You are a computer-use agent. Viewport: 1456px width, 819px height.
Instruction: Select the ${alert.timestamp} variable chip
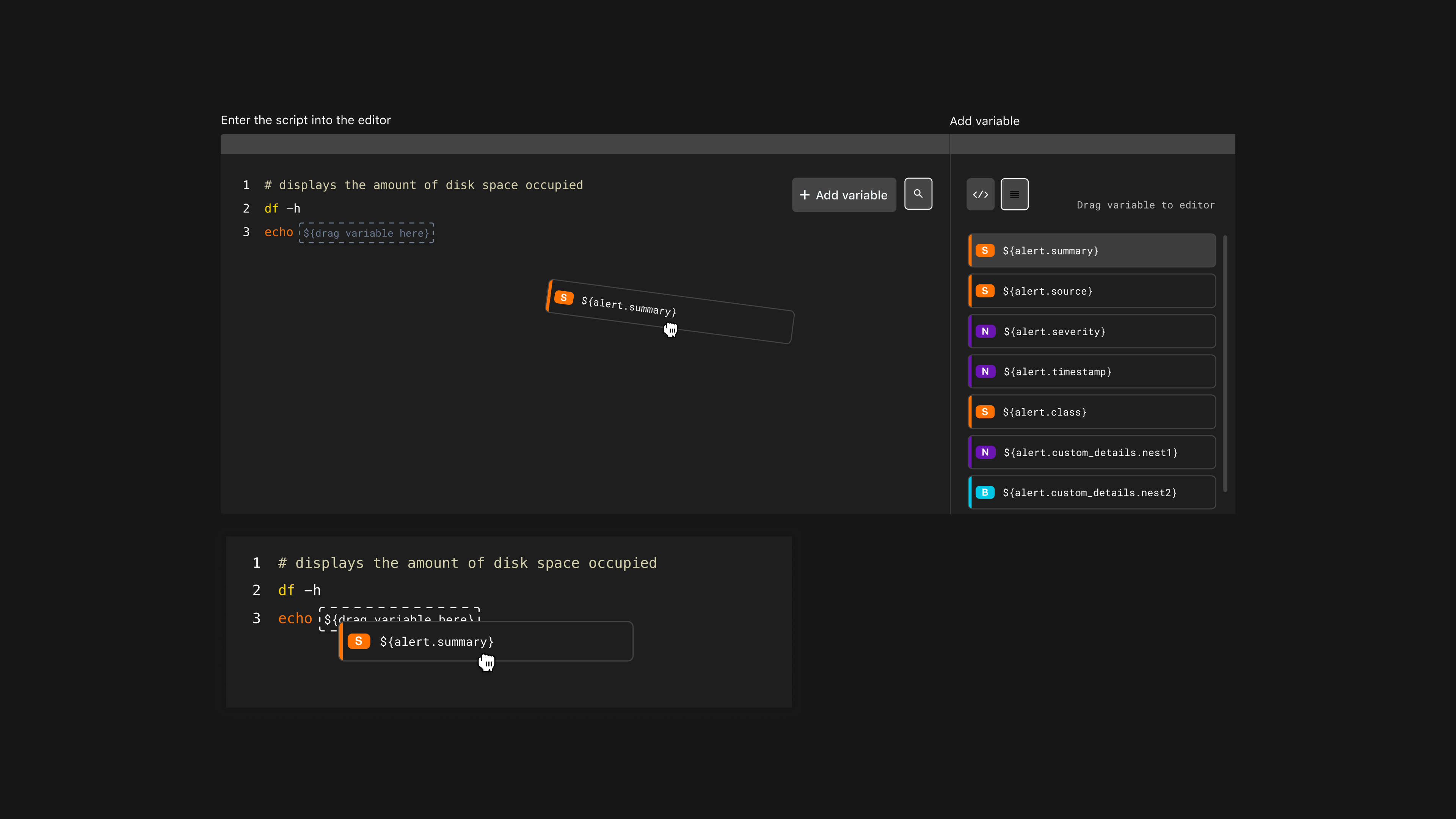[1091, 371]
